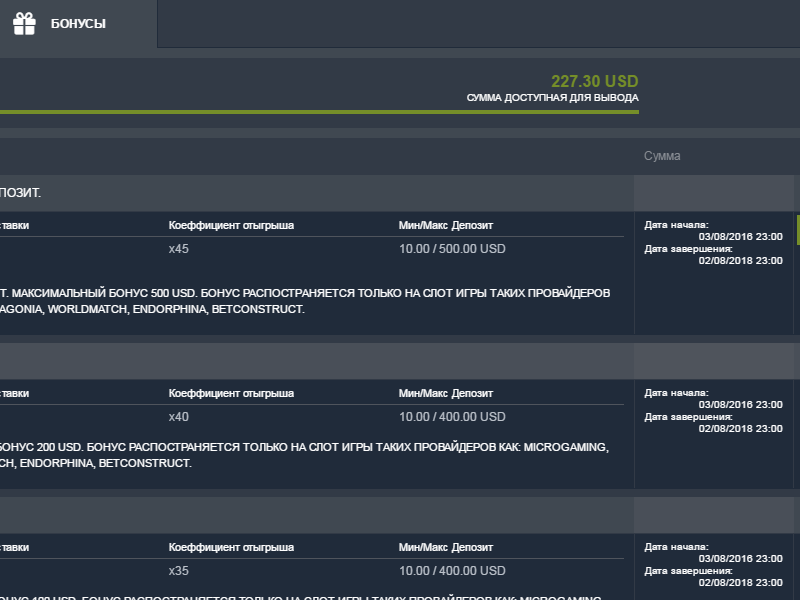This screenshot has height=600, width=800.
Task: Click the x35 wagering coefficient value
Action: tap(179, 571)
